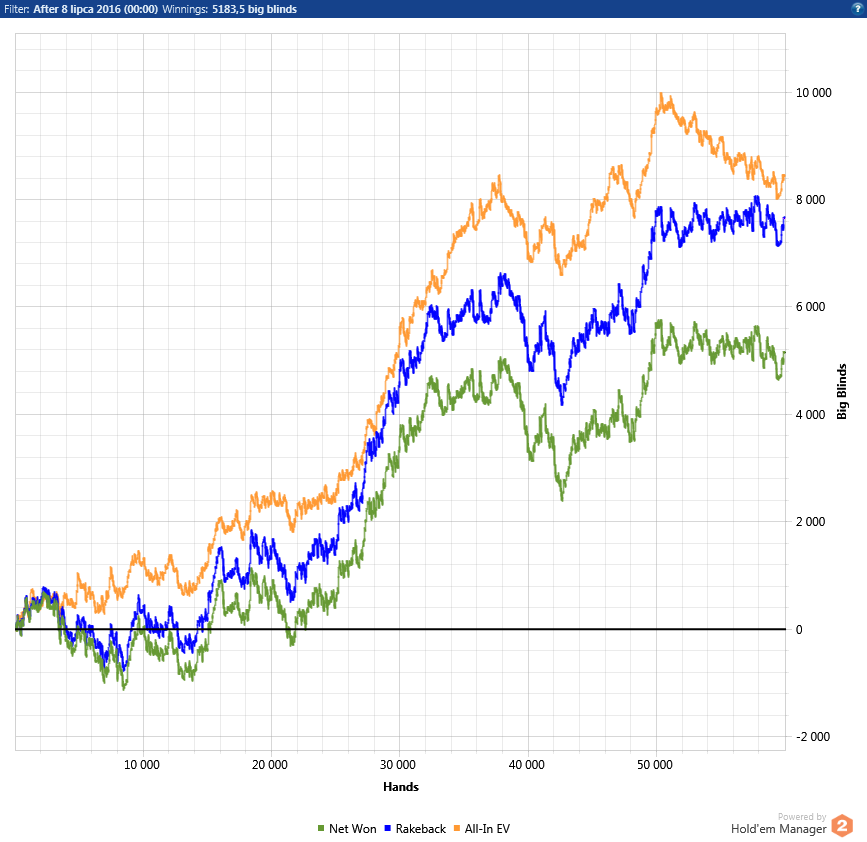Click the '50 000' x-axis hands label
This screenshot has height=842, width=867.
pyautogui.click(x=655, y=765)
